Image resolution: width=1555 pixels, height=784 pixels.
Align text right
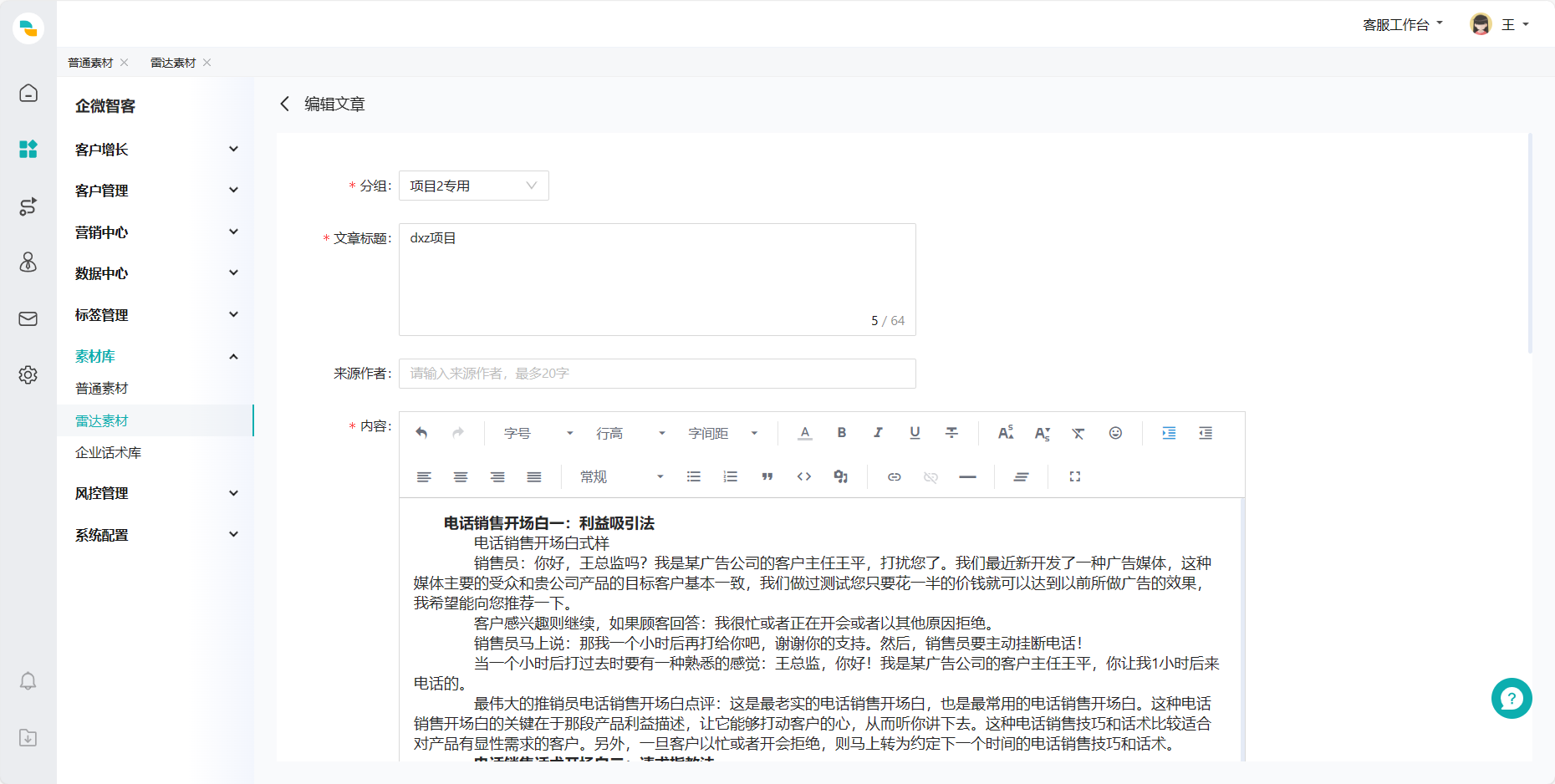[497, 476]
